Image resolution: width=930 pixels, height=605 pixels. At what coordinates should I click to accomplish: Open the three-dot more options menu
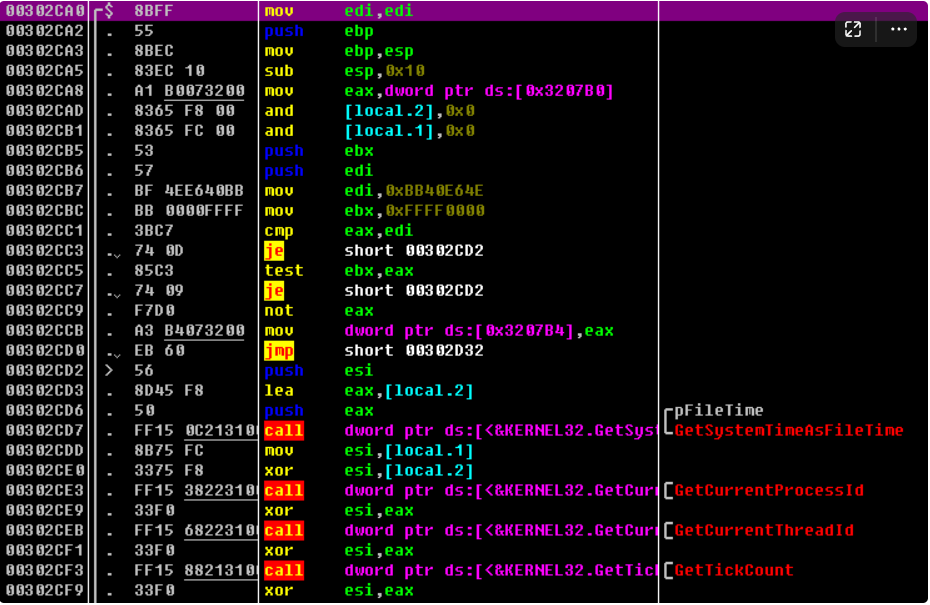tap(898, 30)
